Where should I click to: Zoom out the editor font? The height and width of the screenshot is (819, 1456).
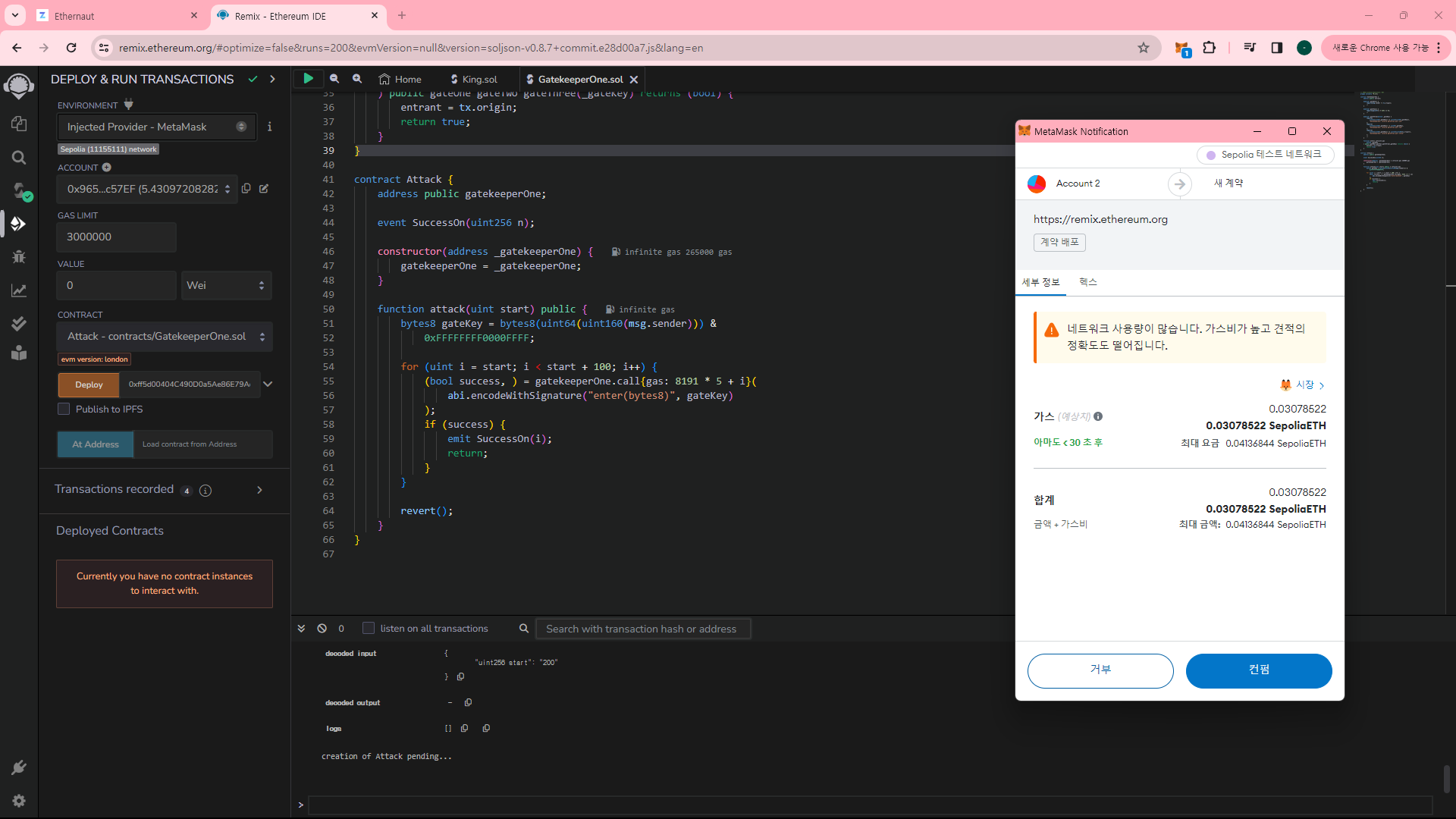(x=334, y=79)
